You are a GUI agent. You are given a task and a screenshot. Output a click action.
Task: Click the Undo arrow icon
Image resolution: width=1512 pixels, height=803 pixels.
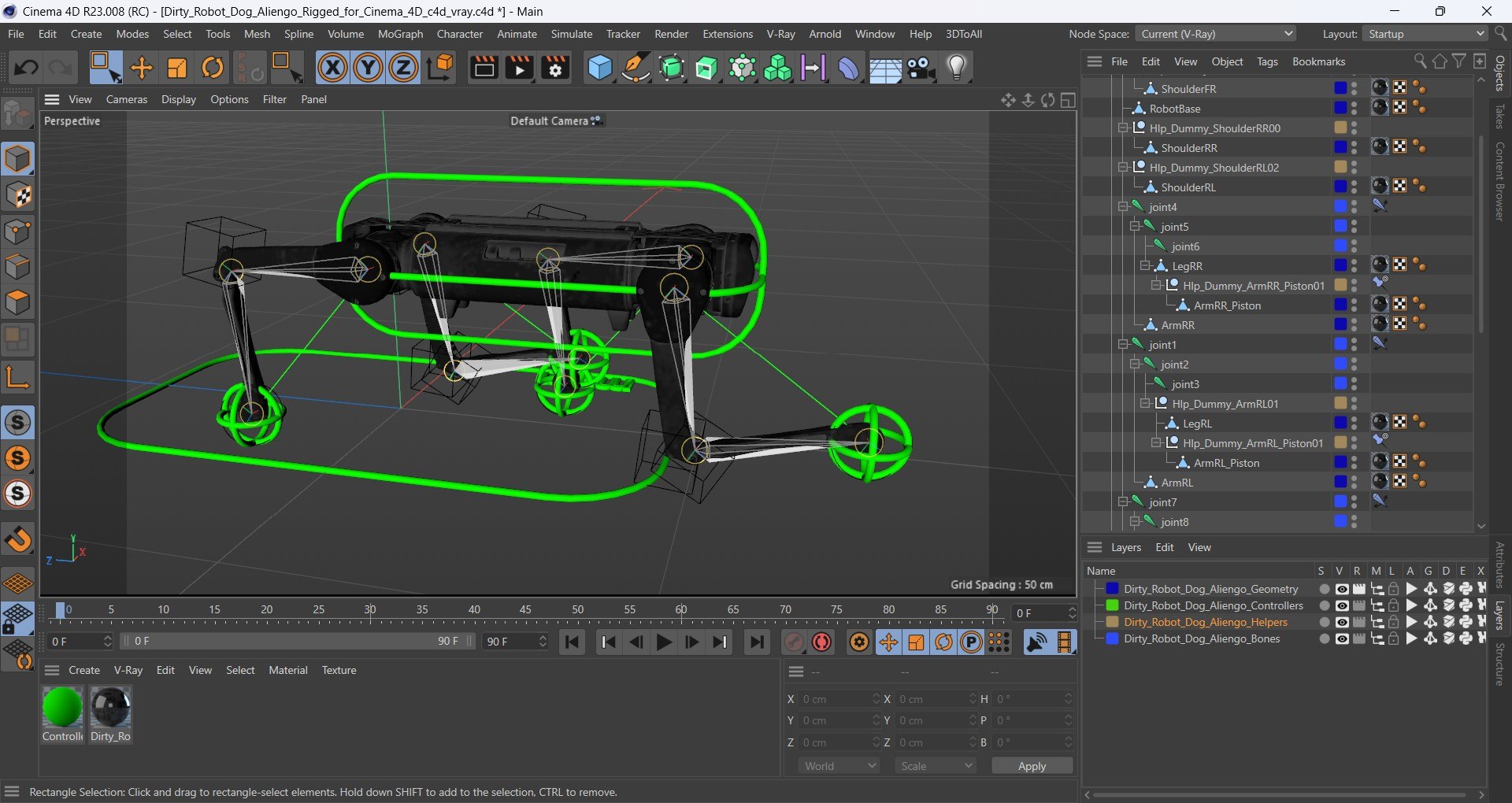tap(26, 68)
